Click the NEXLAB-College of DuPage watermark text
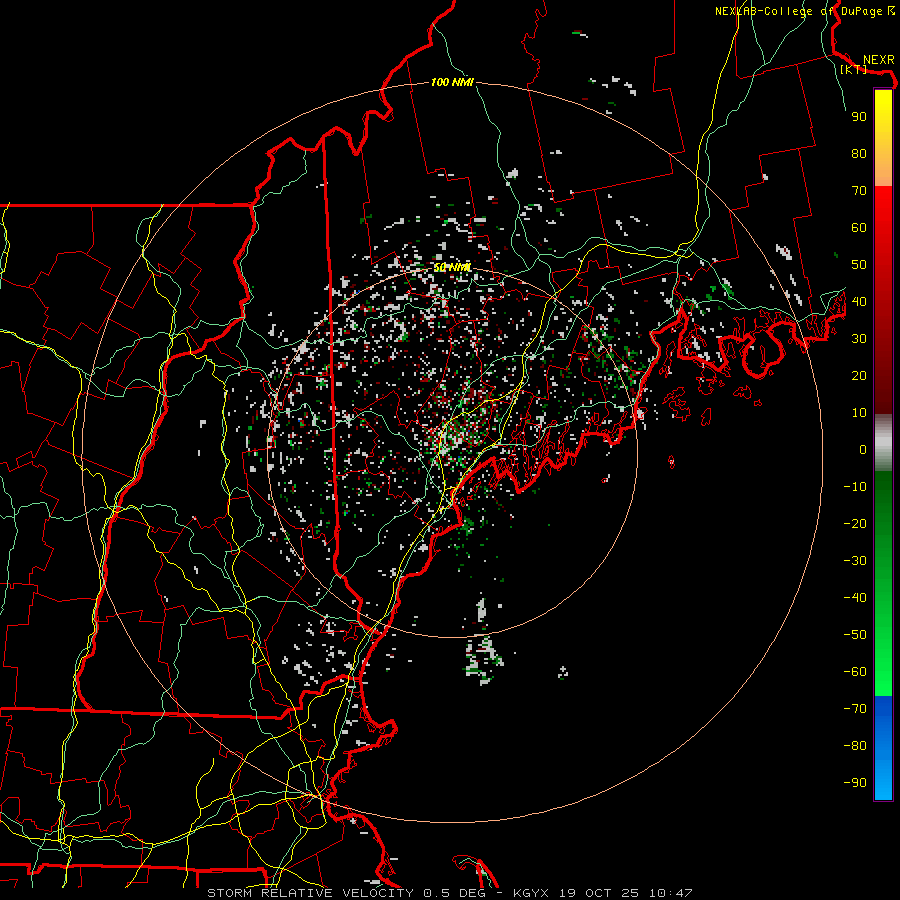Image resolution: width=900 pixels, height=900 pixels. (805, 11)
